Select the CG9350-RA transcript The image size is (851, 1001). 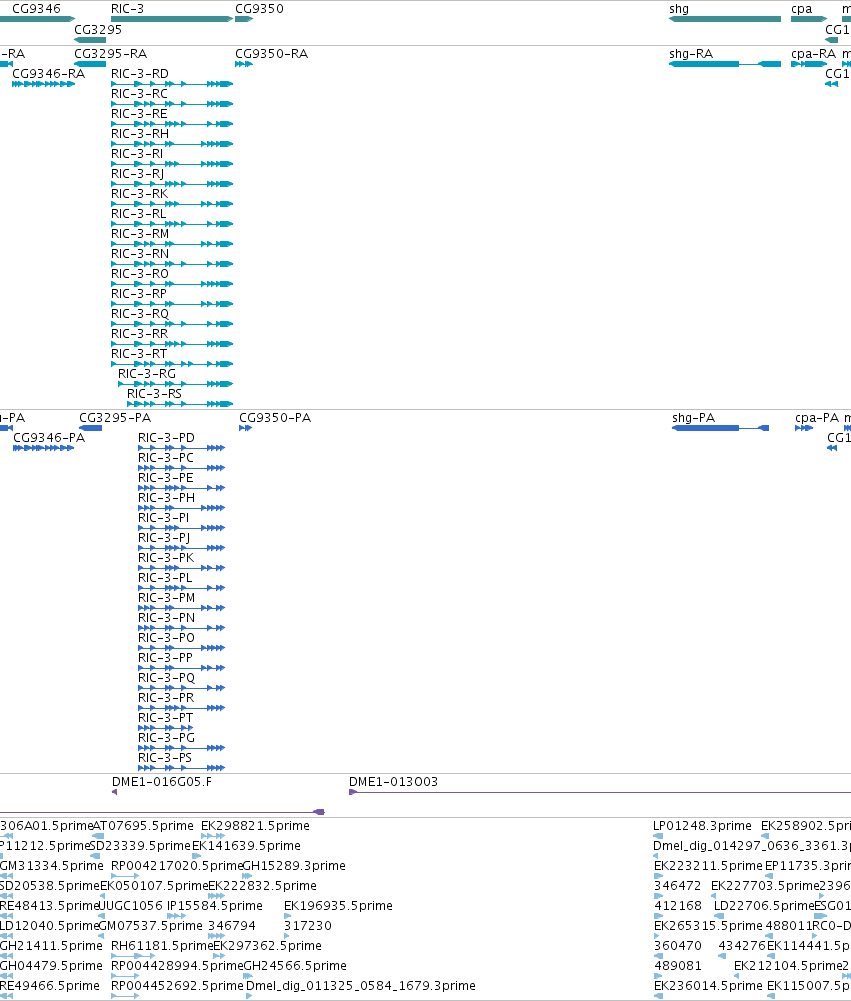pos(244,64)
